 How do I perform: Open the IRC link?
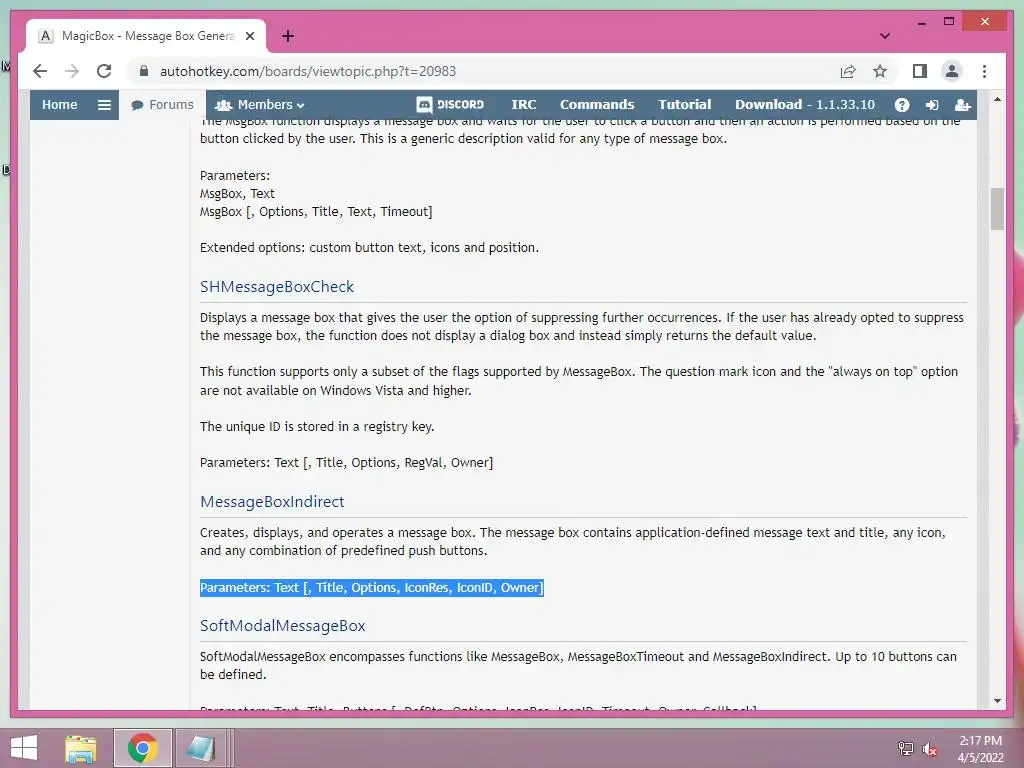coord(524,104)
